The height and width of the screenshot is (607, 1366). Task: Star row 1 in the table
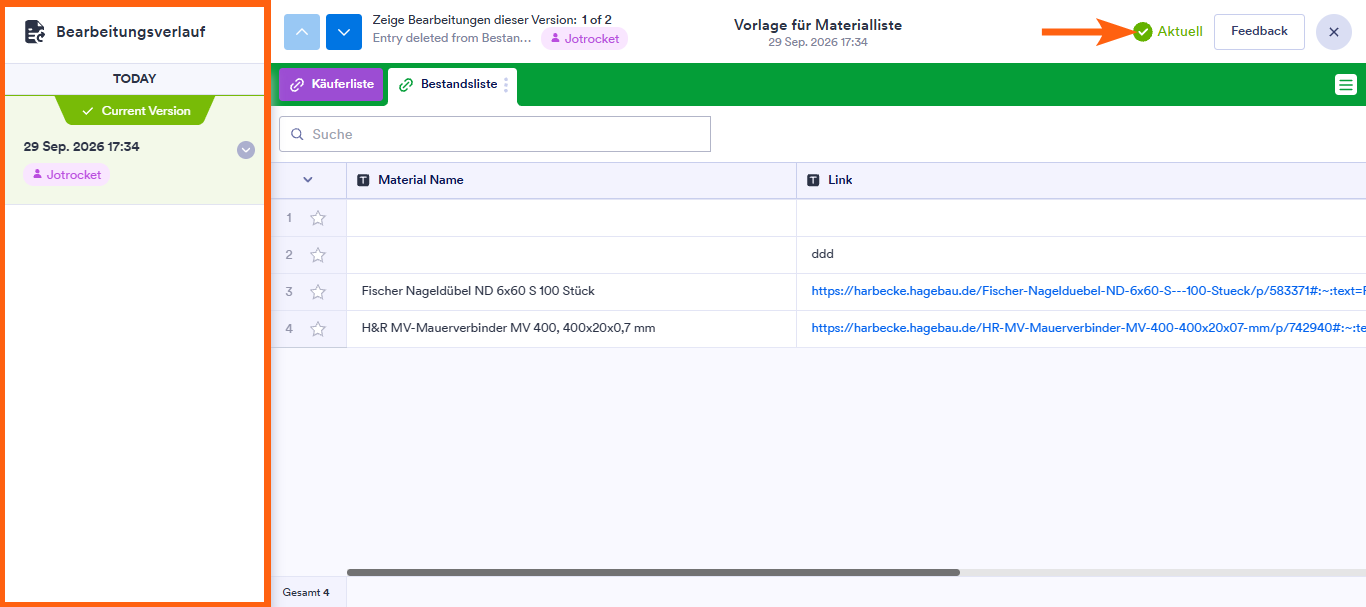[318, 218]
